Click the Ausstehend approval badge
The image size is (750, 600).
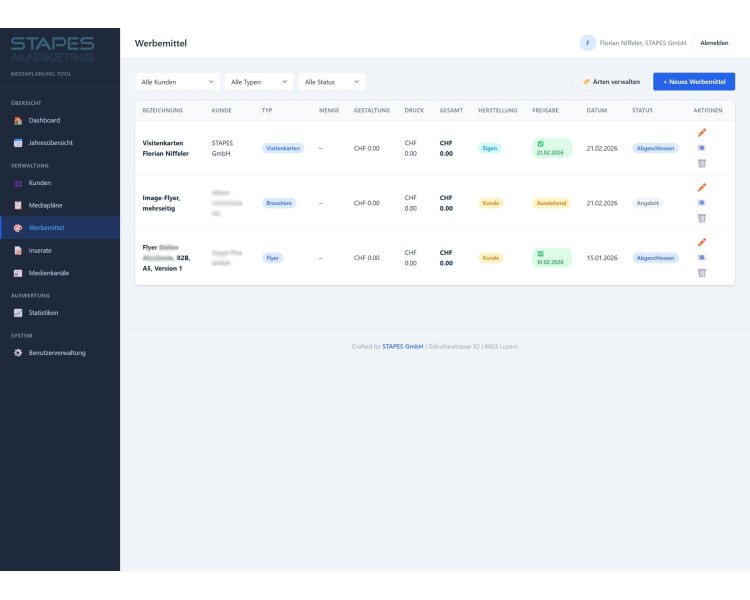pyautogui.click(x=551, y=203)
